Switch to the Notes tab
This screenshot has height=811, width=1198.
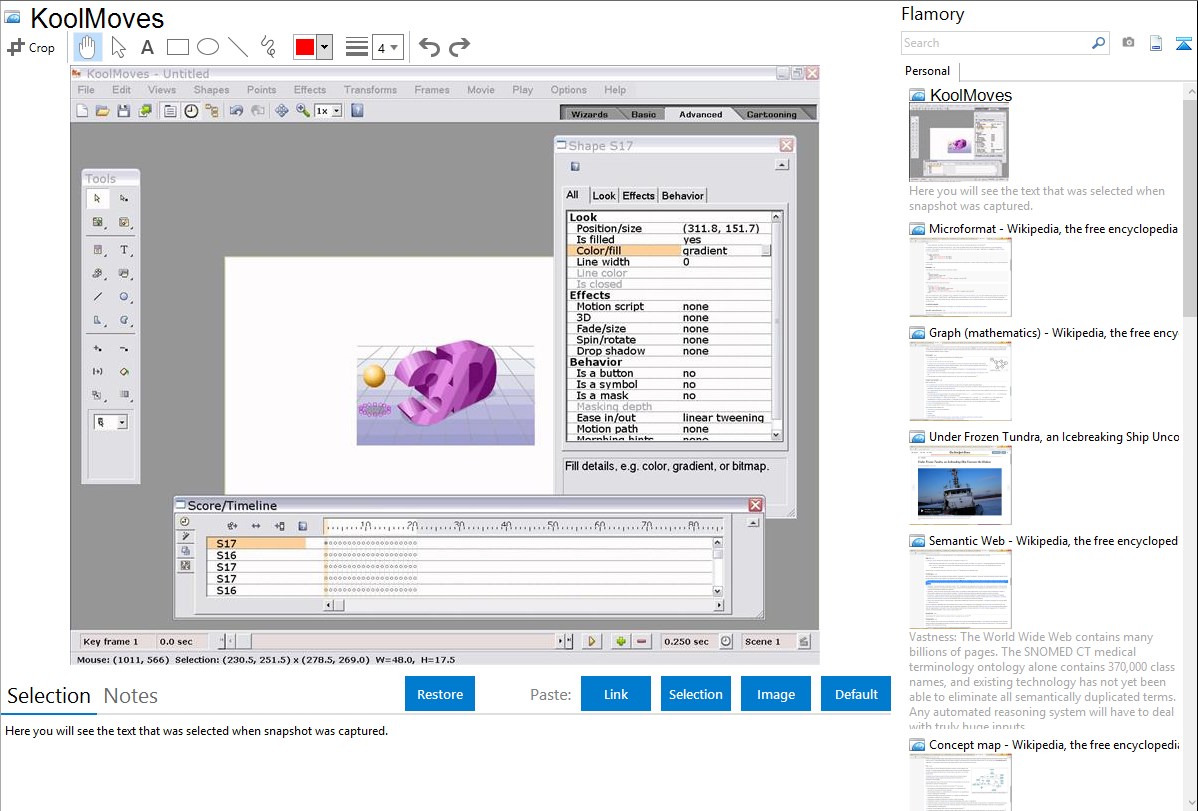click(131, 696)
